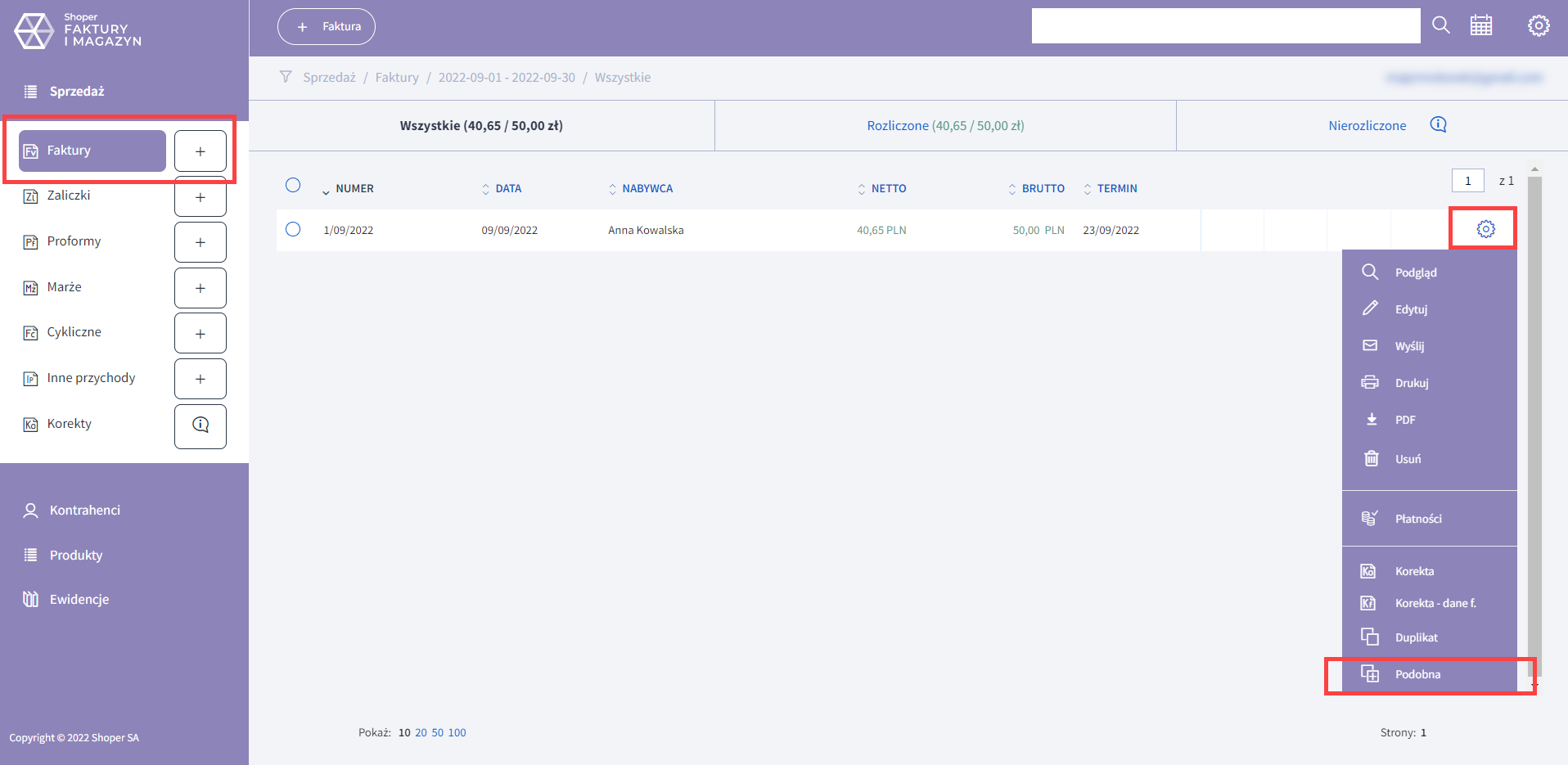1568x765 pixels.
Task: Toggle the select-all circle in table header
Action: click(293, 185)
